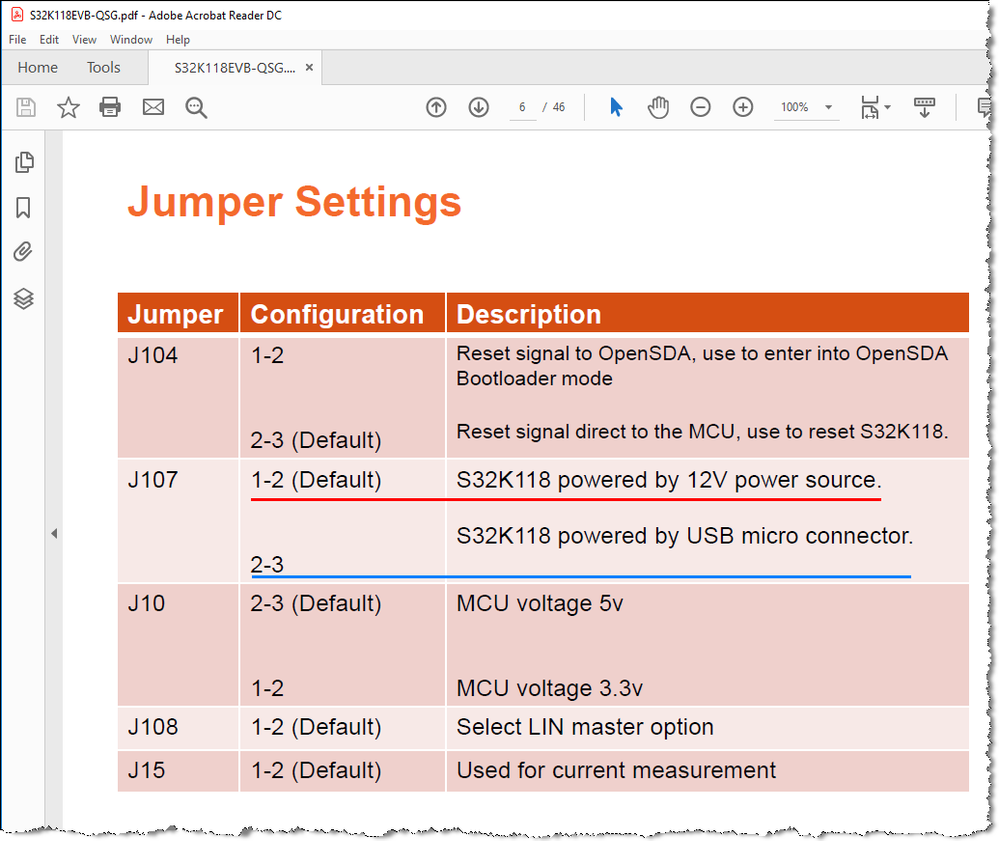Click 'MCU voltage 5v' text

(x=540, y=603)
